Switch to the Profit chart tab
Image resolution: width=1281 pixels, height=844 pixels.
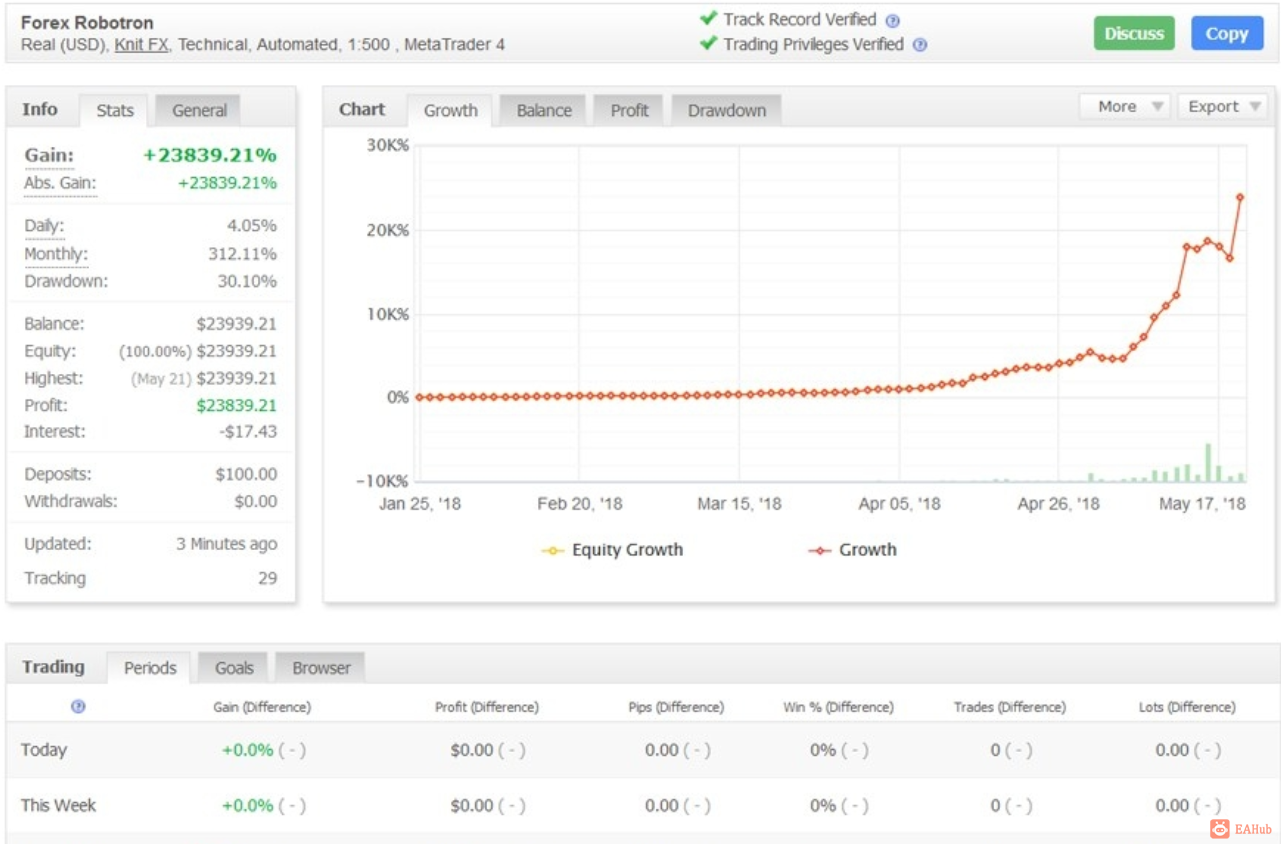click(629, 110)
